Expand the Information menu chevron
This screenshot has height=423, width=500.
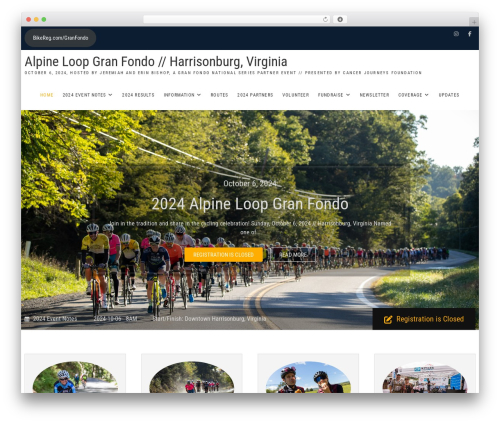tap(199, 95)
